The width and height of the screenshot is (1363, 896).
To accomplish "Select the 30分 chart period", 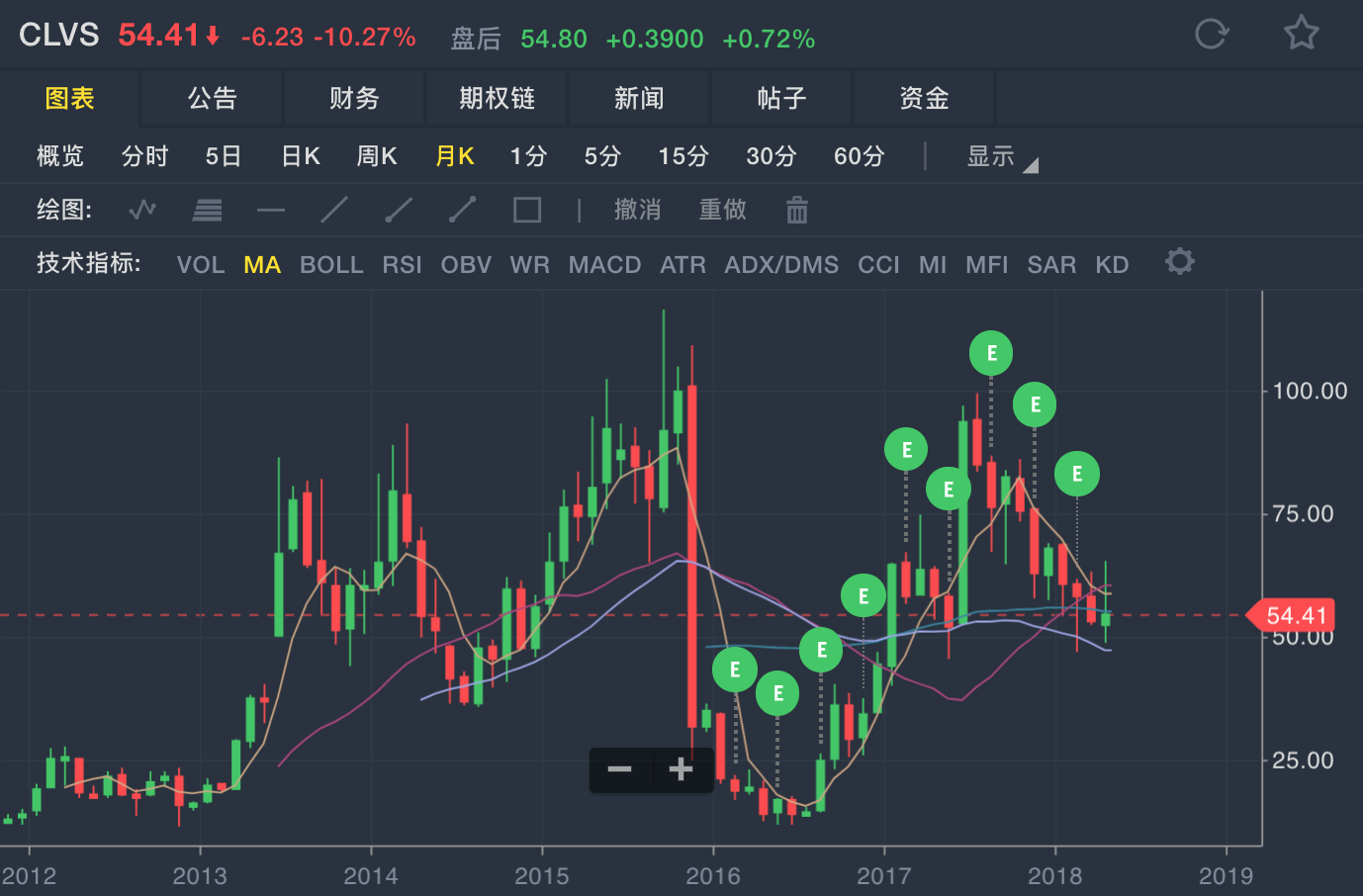I will (771, 156).
